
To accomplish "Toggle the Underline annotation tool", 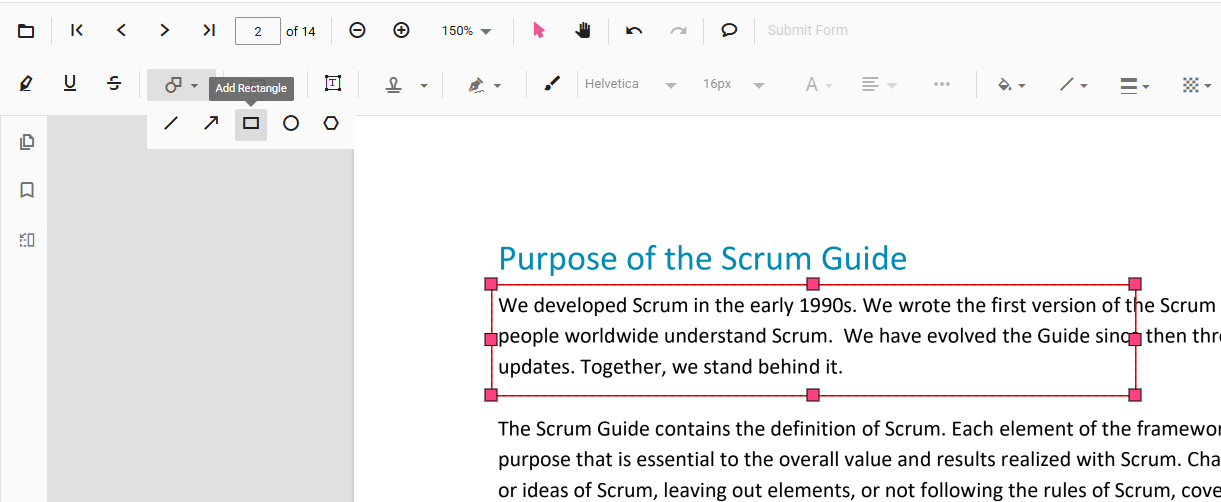I will (x=70, y=84).
